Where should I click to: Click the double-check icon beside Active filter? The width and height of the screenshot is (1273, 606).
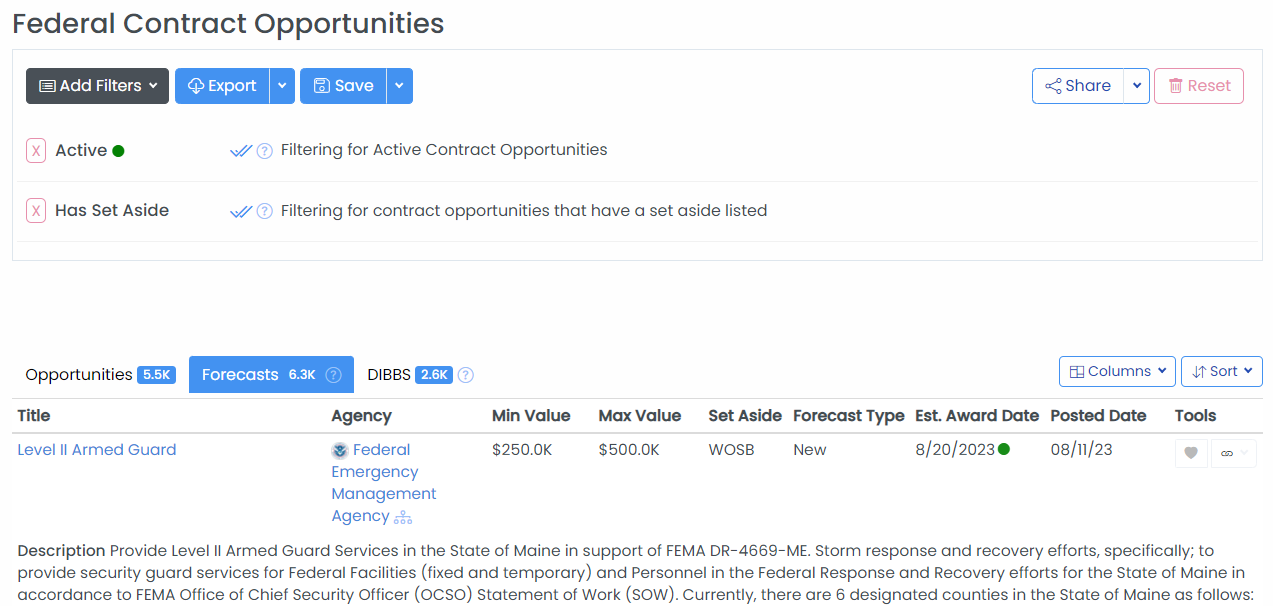pos(240,151)
